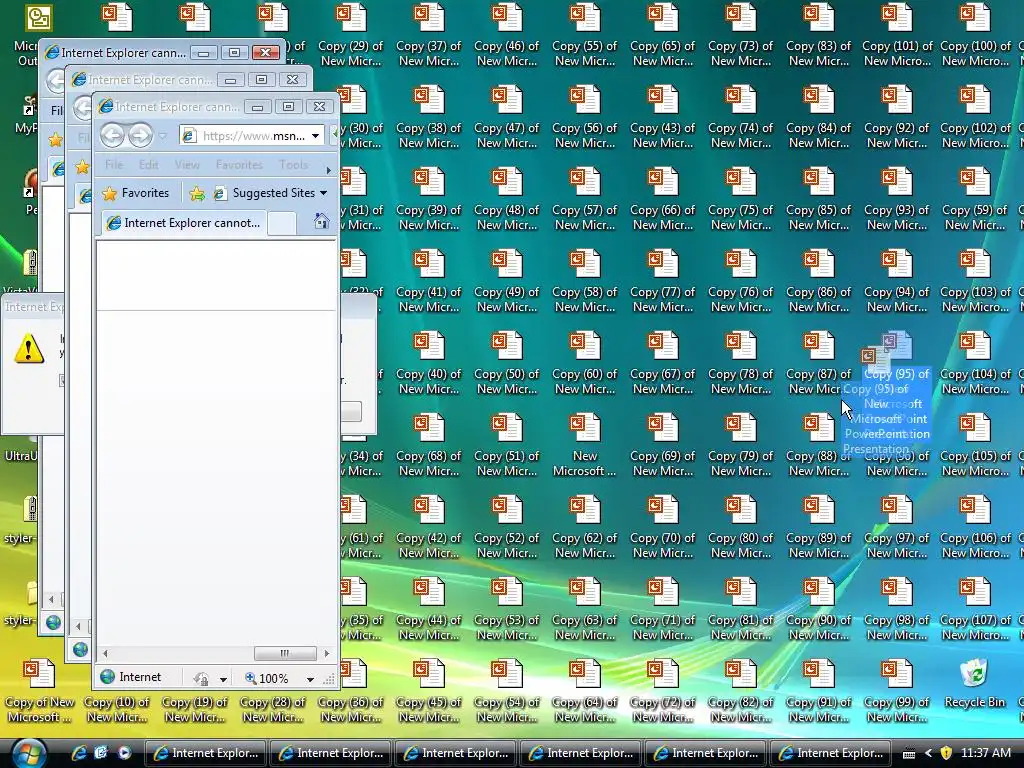Select the 'Copy (104) of New Micro...' icon
The width and height of the screenshot is (1024, 768).
(x=974, y=363)
